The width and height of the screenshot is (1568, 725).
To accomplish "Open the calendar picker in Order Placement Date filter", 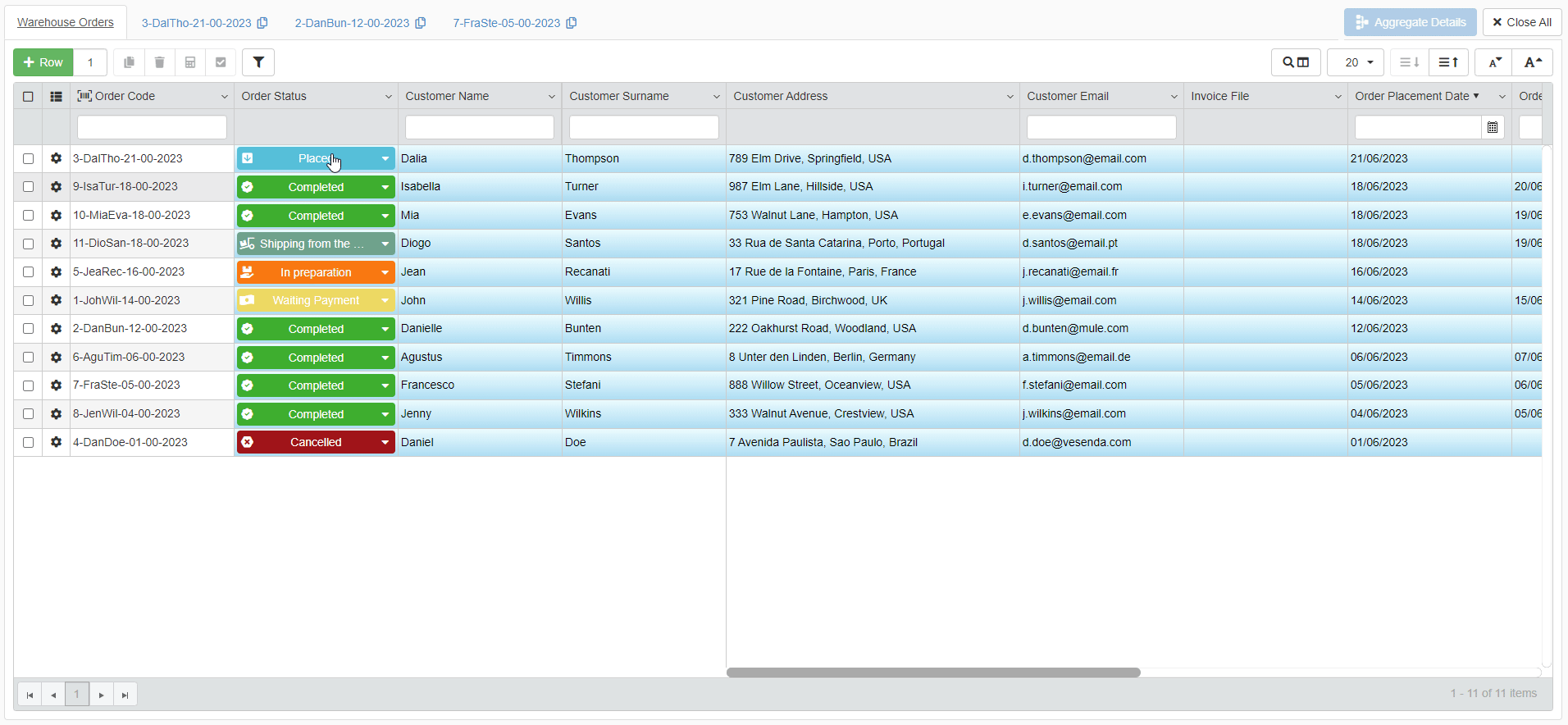I will pos(1493,127).
